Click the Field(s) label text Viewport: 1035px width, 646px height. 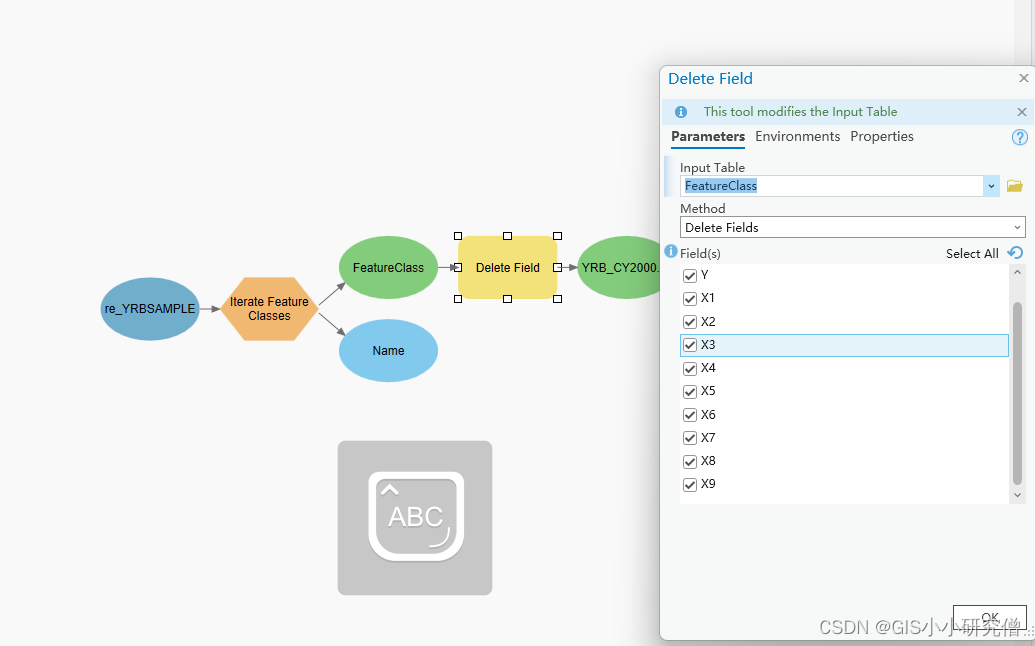[x=700, y=253]
